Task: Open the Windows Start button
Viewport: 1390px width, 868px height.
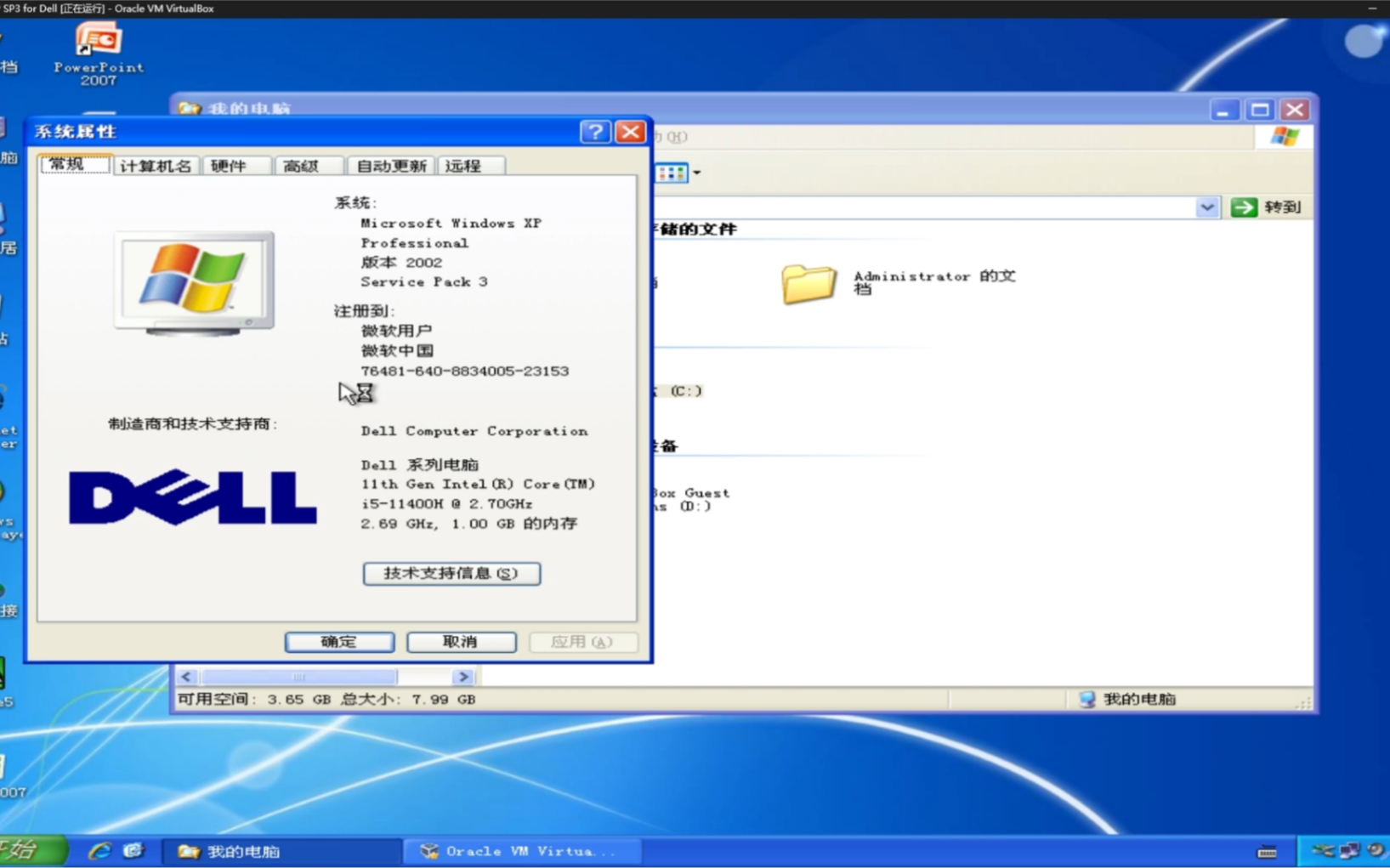Action: click(x=32, y=850)
